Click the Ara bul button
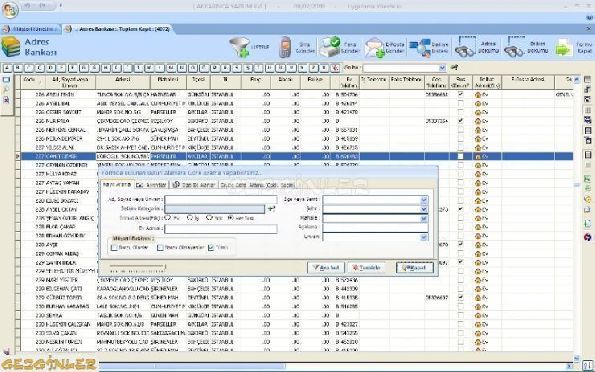595x372 pixels. [326, 267]
